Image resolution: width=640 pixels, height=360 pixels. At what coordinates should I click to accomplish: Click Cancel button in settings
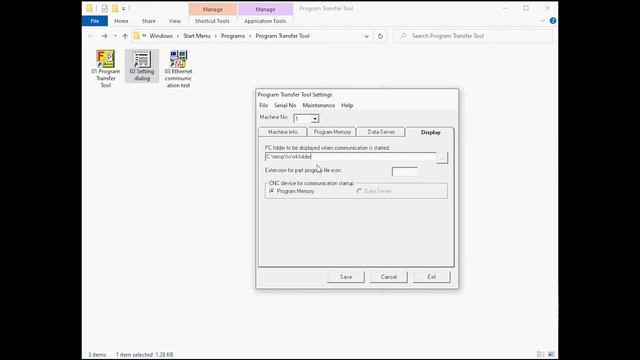[x=389, y=277]
